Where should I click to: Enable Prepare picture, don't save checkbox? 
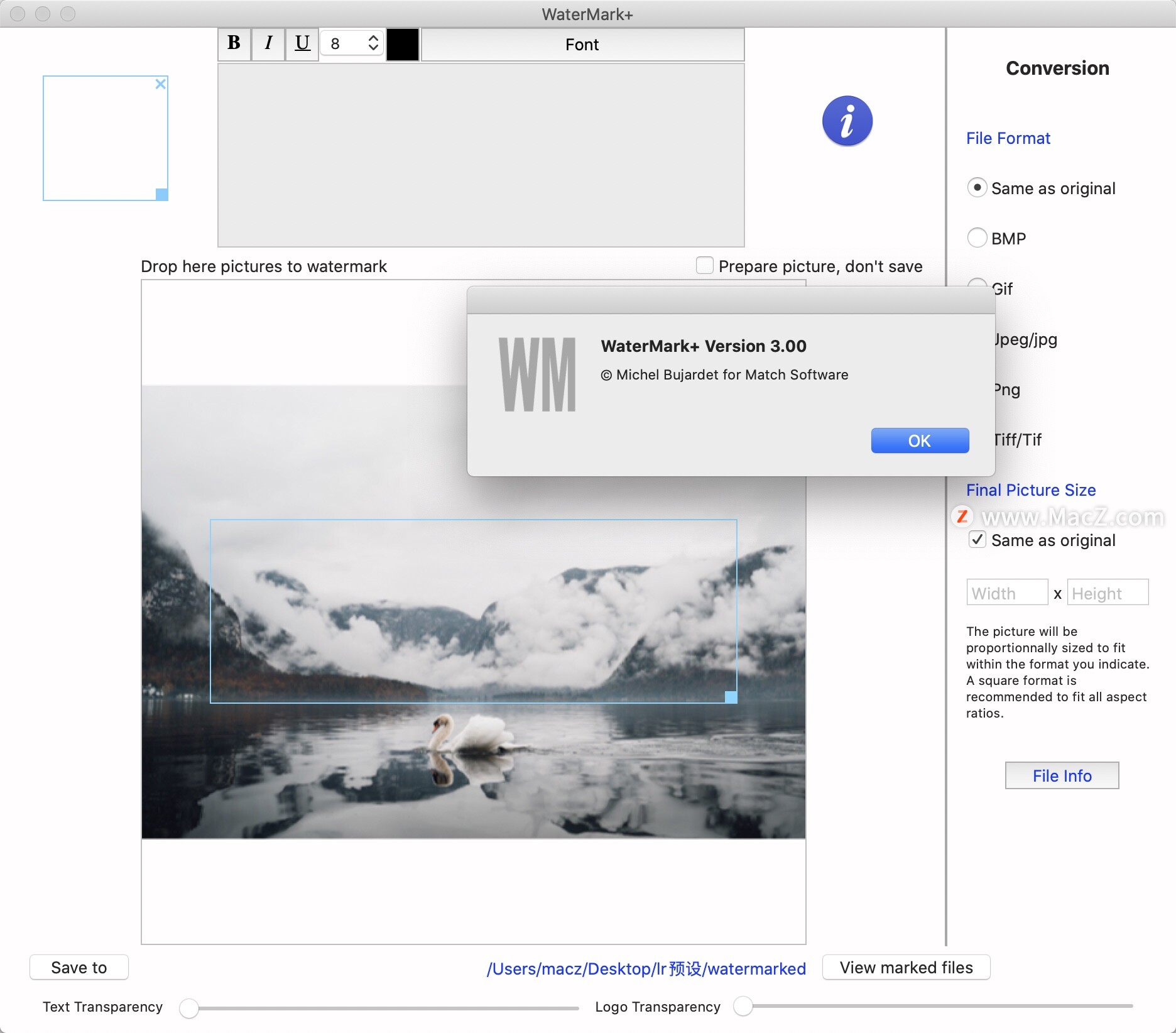click(705, 265)
